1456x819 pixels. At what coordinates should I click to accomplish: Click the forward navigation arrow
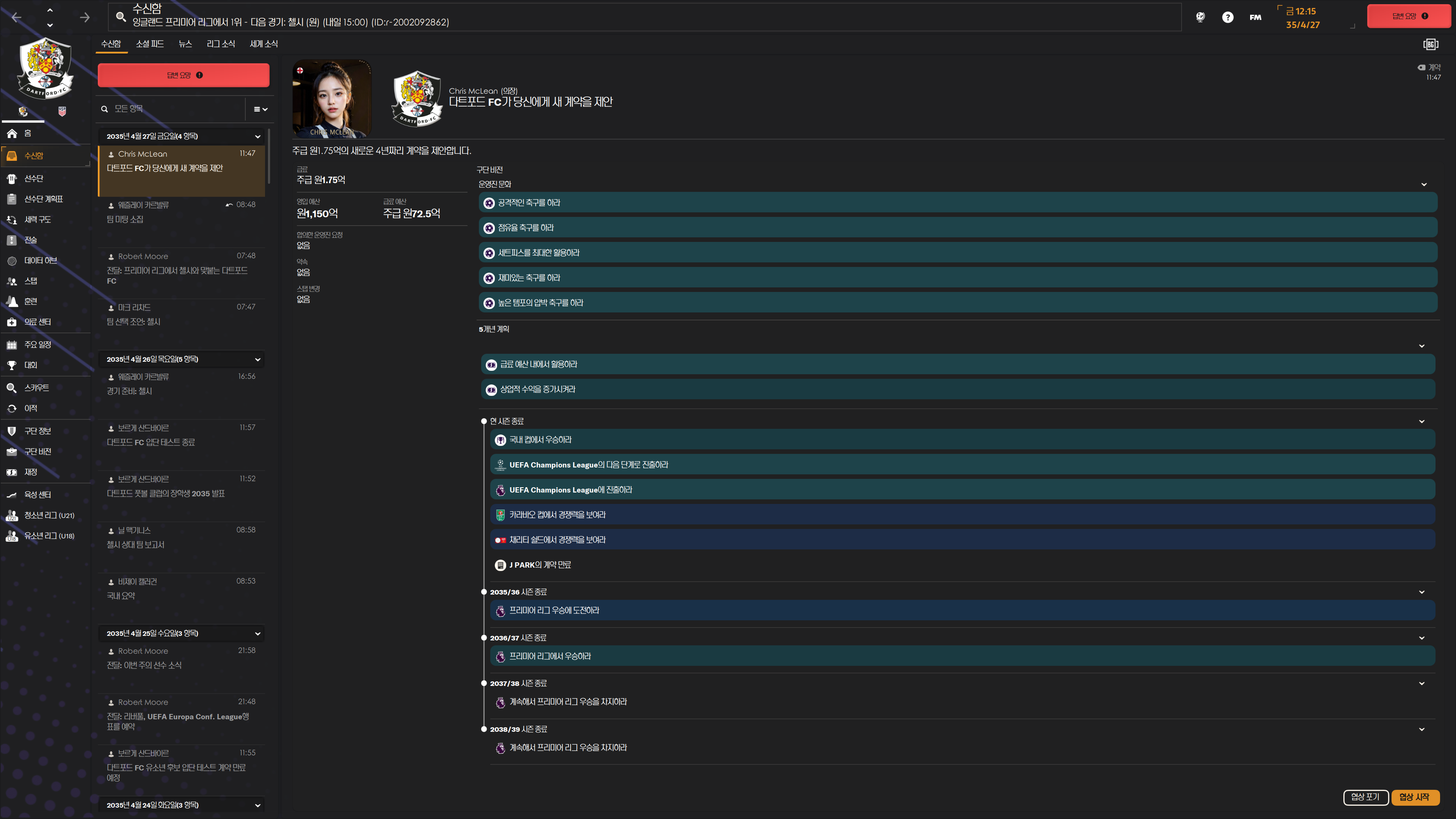pyautogui.click(x=85, y=17)
